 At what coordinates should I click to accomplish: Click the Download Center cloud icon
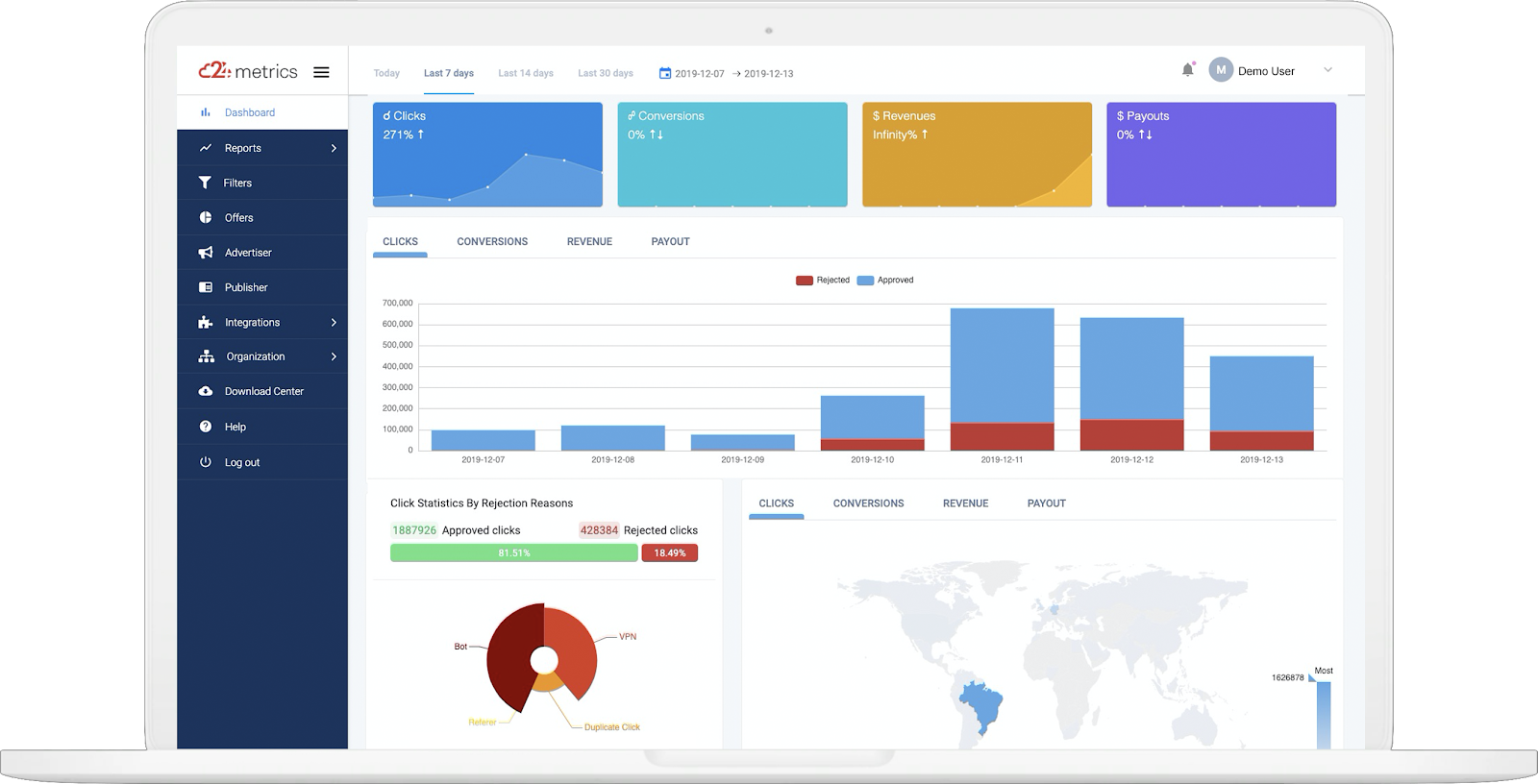click(205, 391)
